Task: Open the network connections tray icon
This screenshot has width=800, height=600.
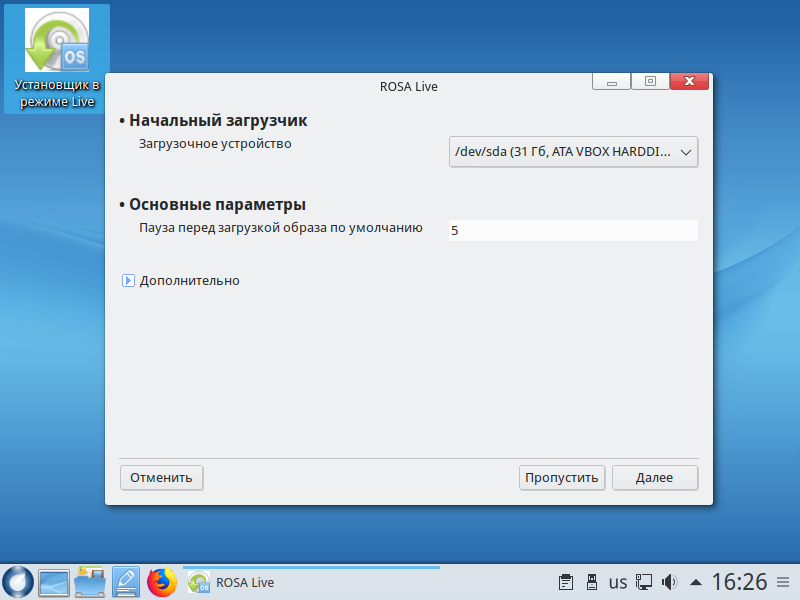Action: click(645, 582)
